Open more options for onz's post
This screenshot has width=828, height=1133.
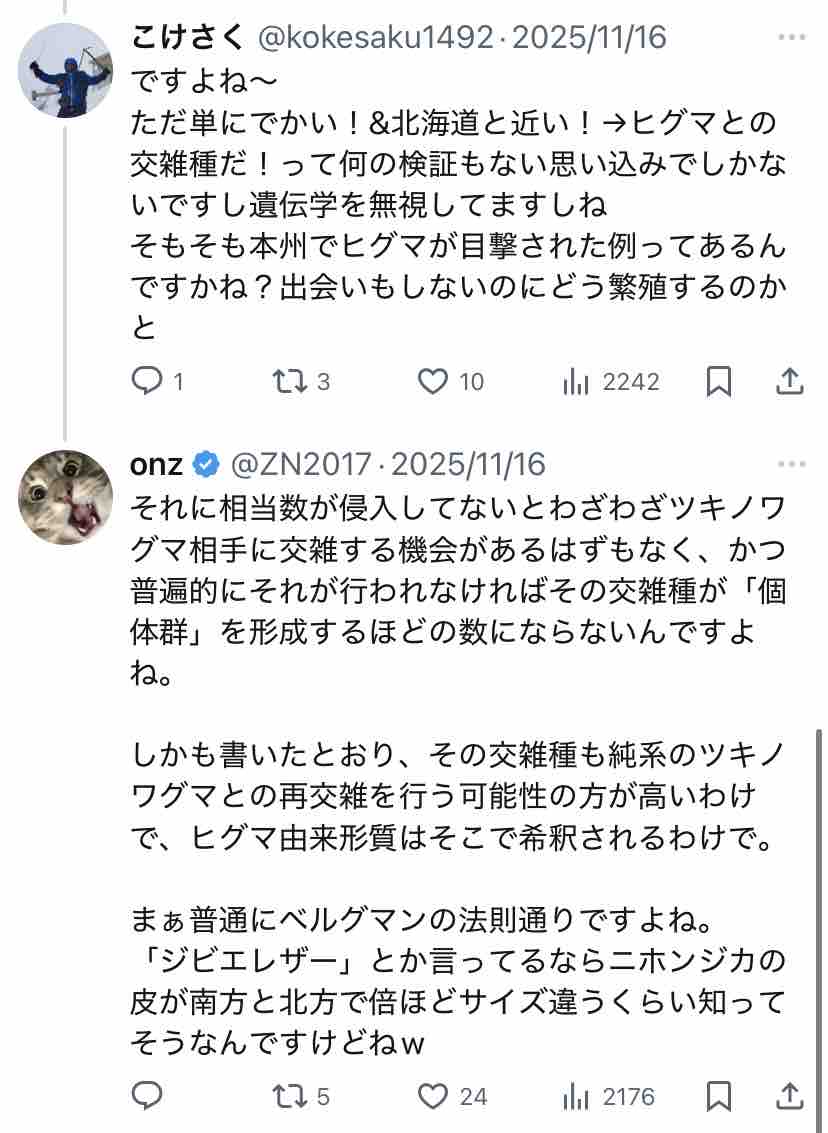click(792, 464)
